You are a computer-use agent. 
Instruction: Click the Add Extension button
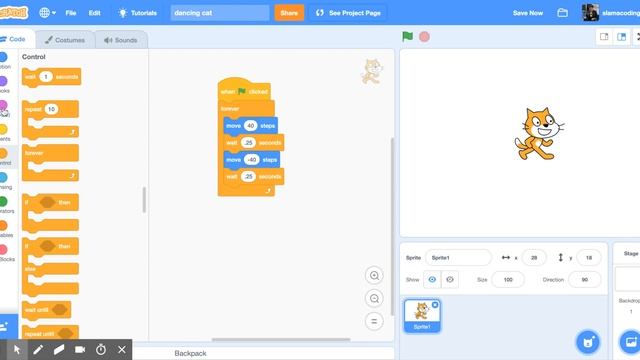click(7, 327)
